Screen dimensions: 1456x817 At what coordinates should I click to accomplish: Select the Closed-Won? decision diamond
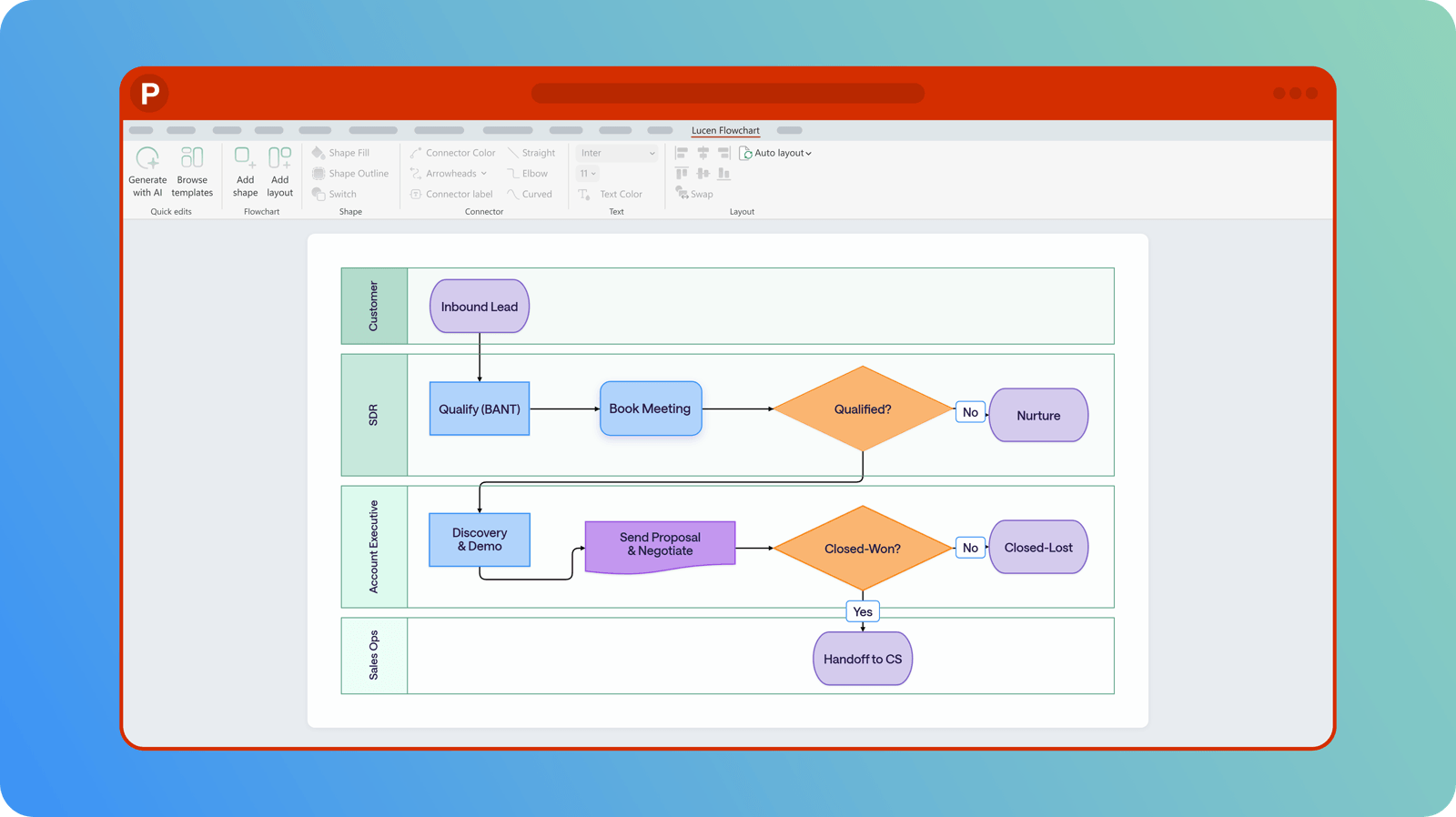pyautogui.click(x=863, y=549)
